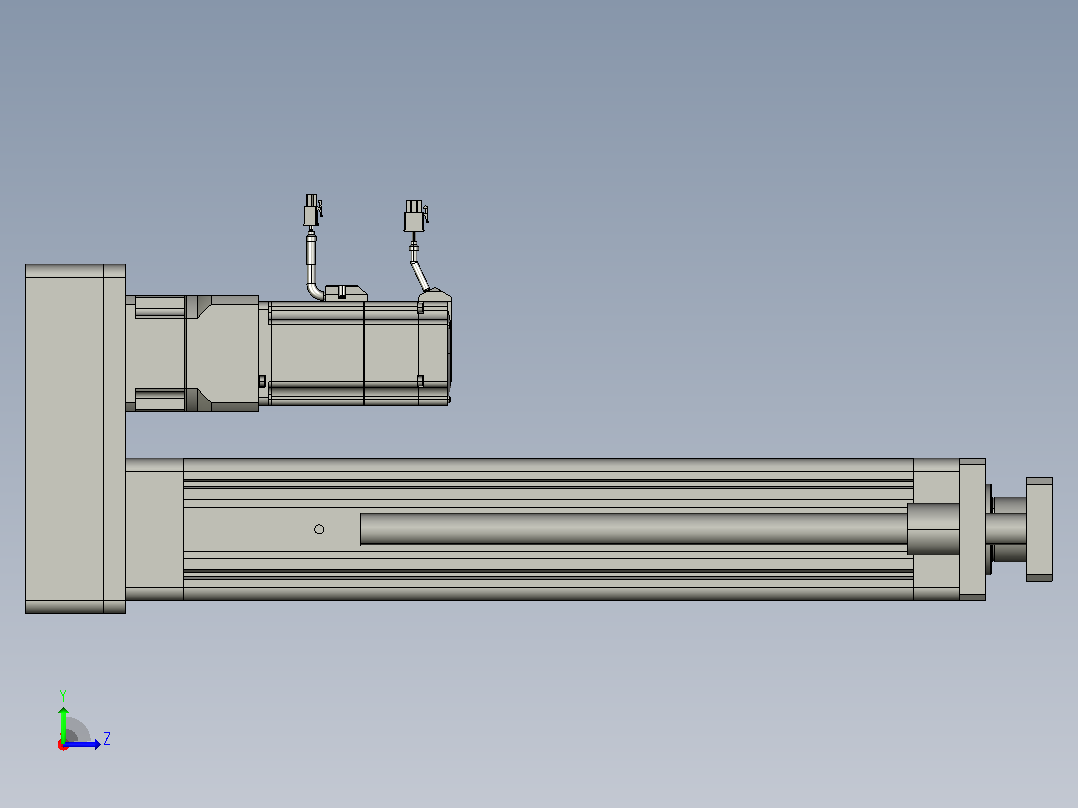Pick the left cable connector plug on motor

[312, 210]
